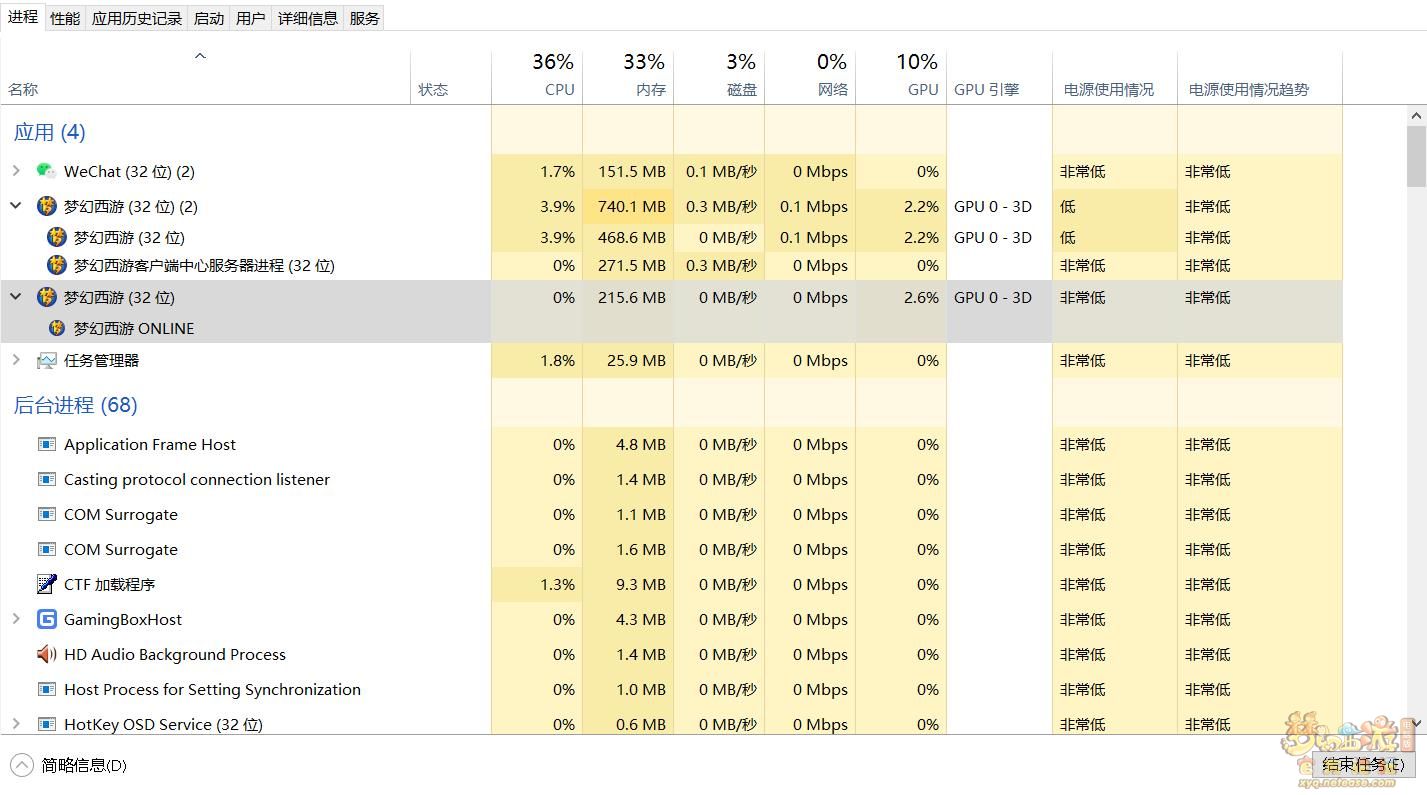Click the 梦幻西游 (32 位) (2) group icon
The image size is (1427, 795).
[46, 206]
